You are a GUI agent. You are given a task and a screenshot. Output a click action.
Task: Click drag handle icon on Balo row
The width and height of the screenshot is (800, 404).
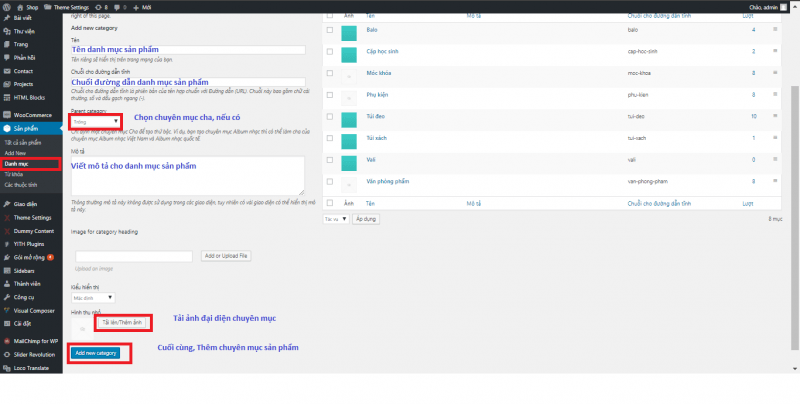776,31
